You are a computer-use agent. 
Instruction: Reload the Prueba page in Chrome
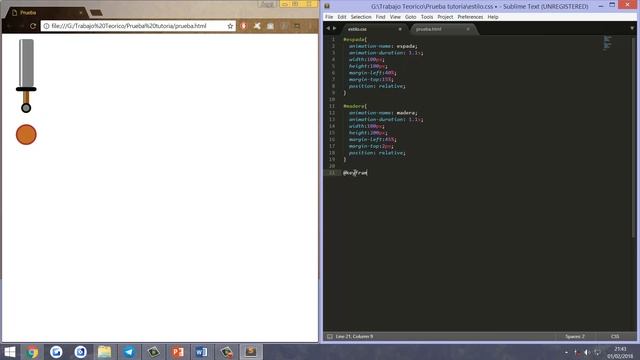coord(33,26)
